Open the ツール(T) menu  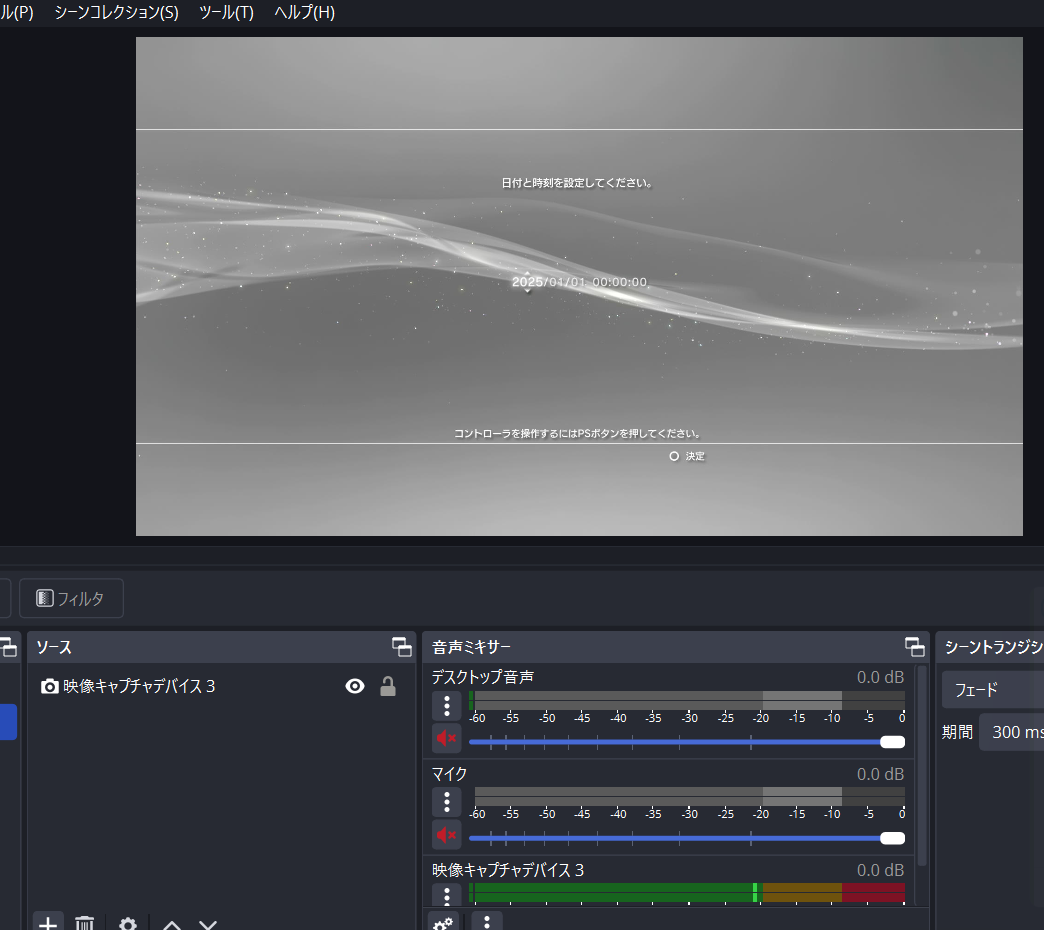click(226, 13)
